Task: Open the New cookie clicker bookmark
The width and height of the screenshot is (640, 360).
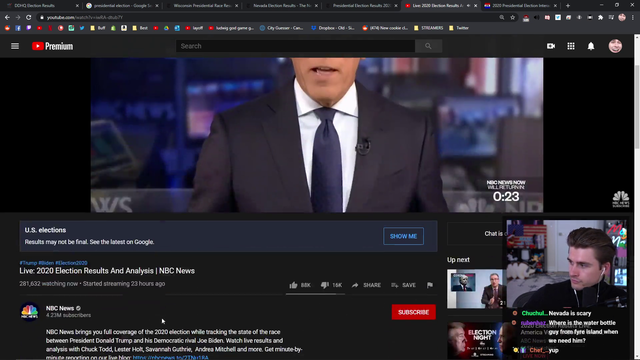Action: (x=385, y=28)
